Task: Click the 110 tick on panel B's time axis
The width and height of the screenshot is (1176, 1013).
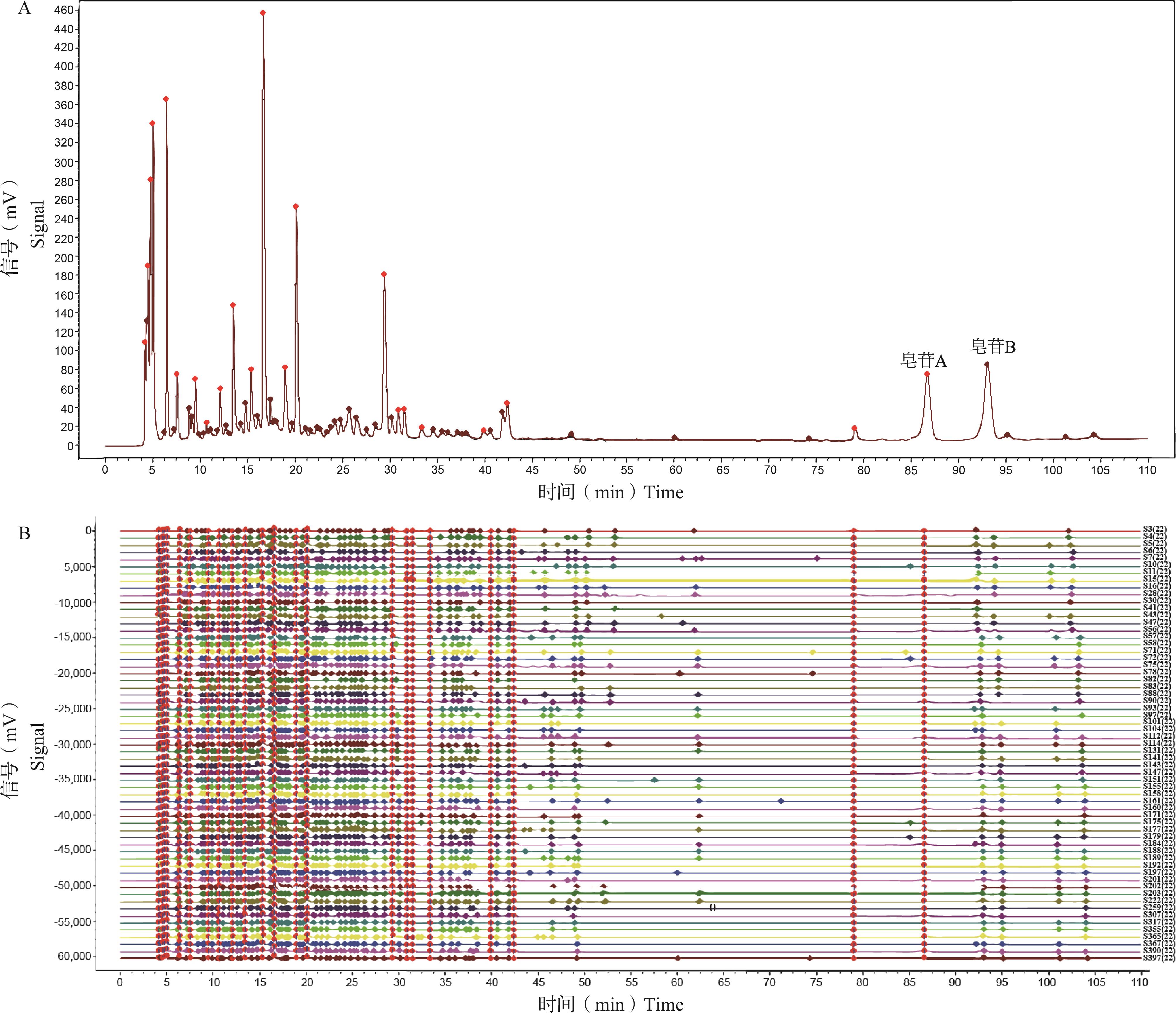Action: 1140,982
